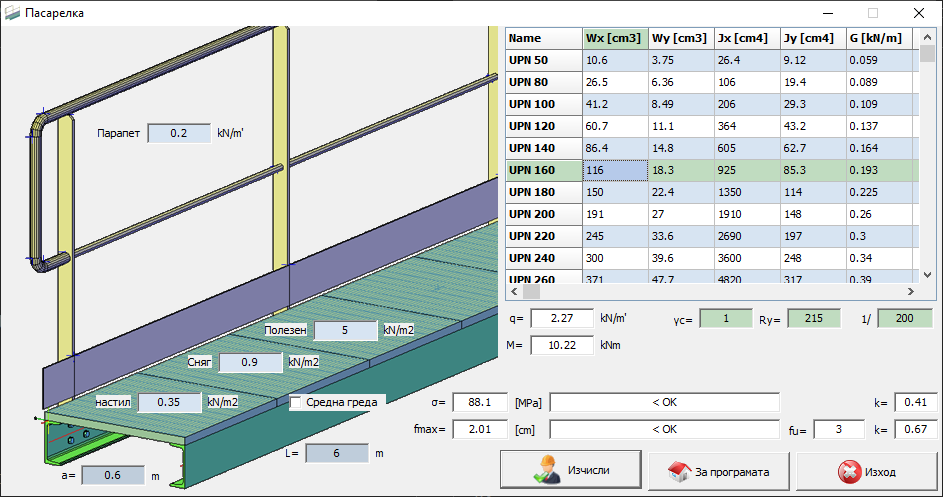Screen dimensions: 943x497
Task: Close the Пасарелка window
Action: [x=918, y=13]
